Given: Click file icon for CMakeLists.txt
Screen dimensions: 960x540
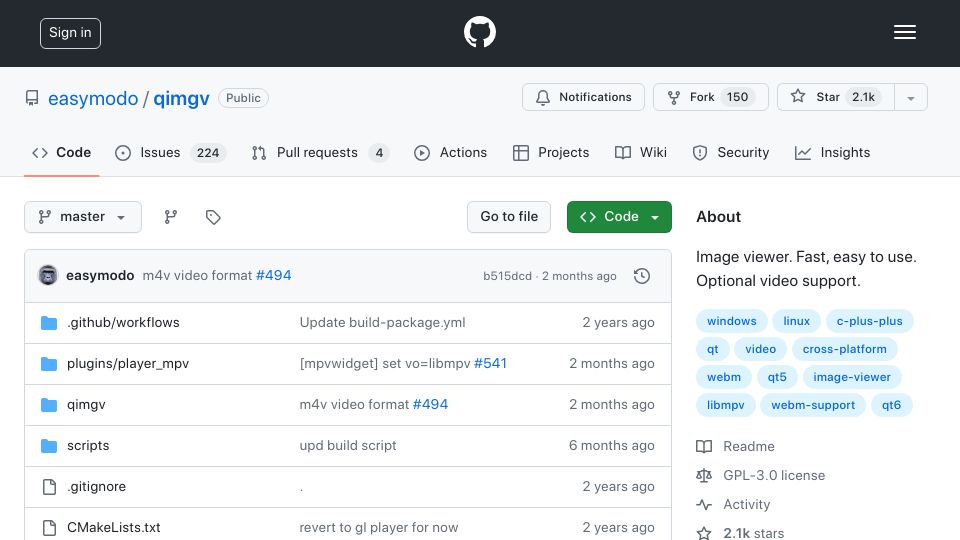Looking at the screenshot, I should point(49,528).
